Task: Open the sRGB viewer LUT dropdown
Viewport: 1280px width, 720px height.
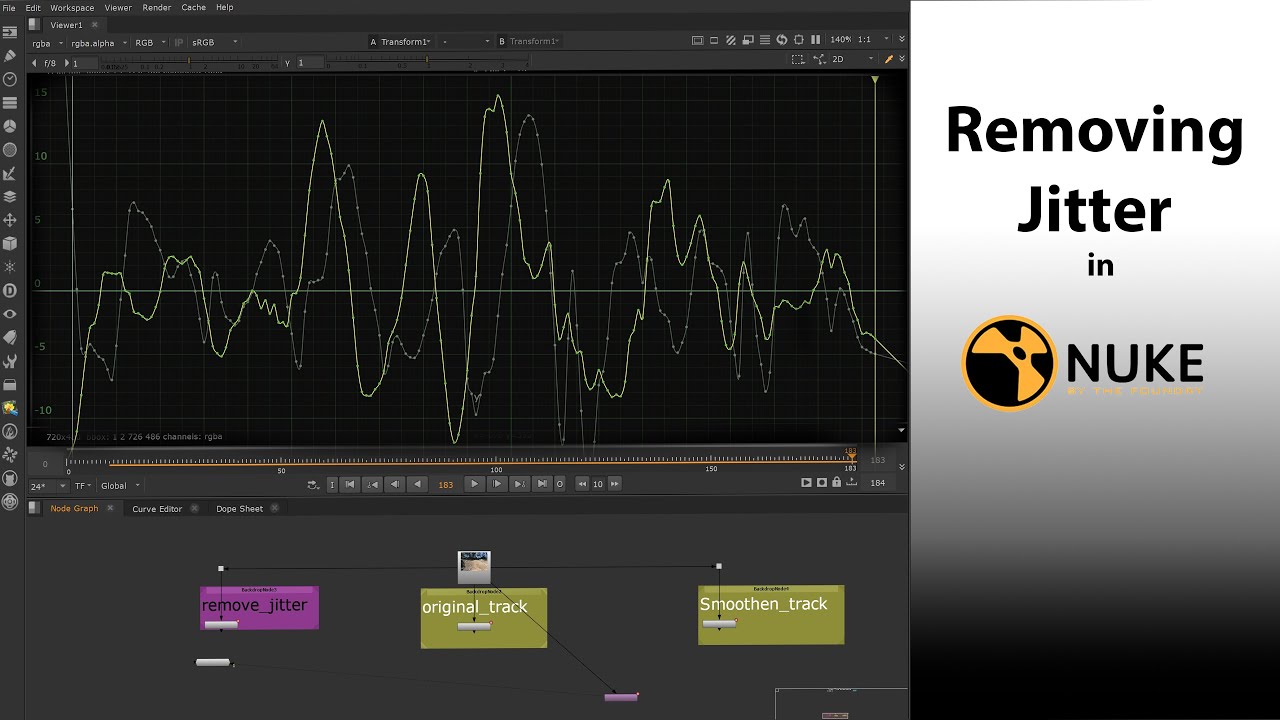Action: click(x=215, y=42)
